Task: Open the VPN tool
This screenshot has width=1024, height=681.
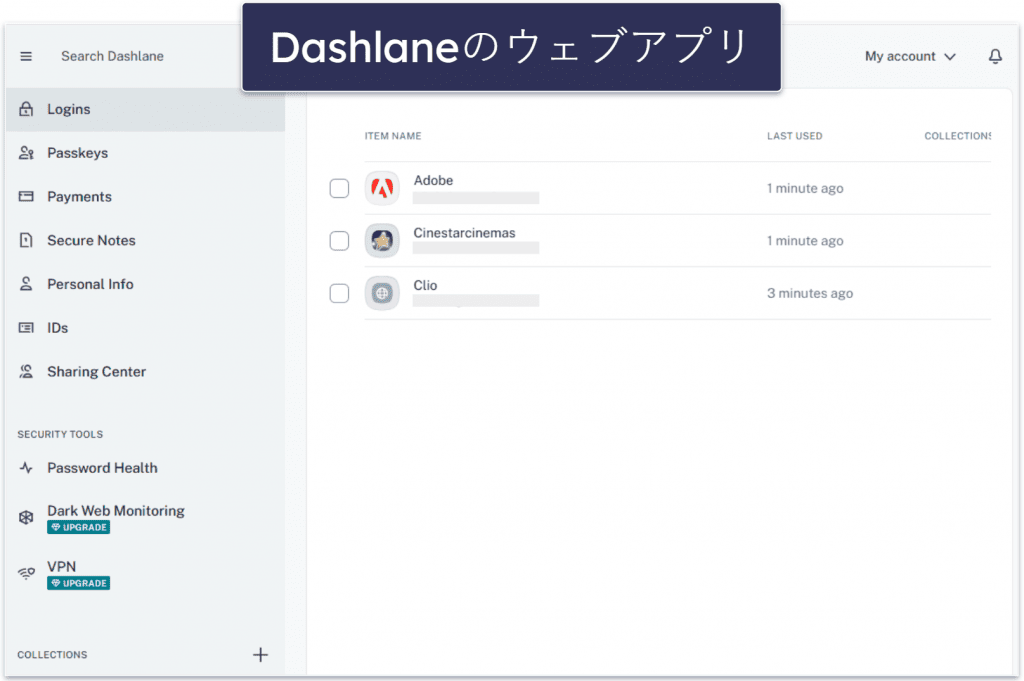Action: coord(146,574)
